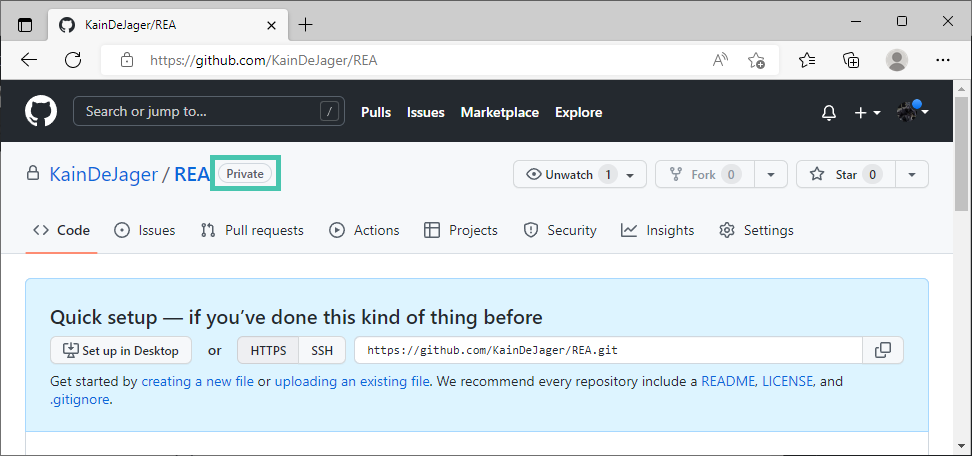Open a new browser tab
This screenshot has height=456, width=972.
point(306,25)
